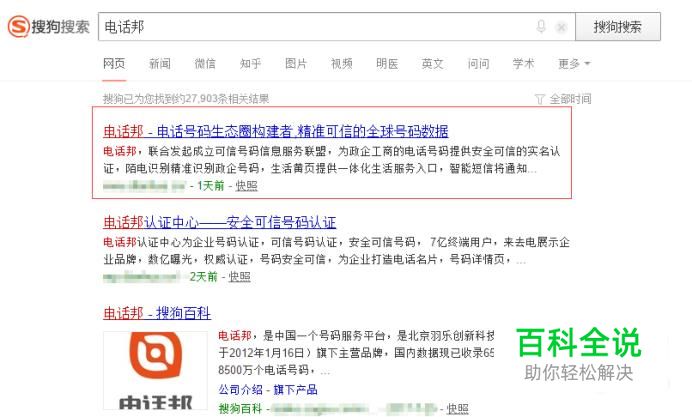
Task: Open the 快照 link of the 1天前 result
Action: [246, 186]
